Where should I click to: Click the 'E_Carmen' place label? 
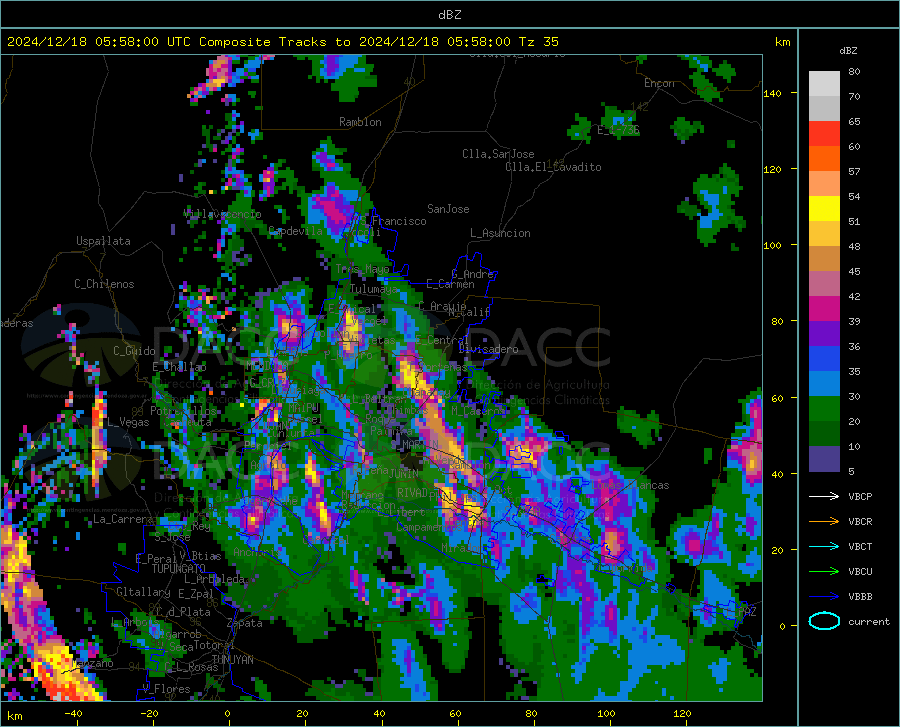[451, 284]
